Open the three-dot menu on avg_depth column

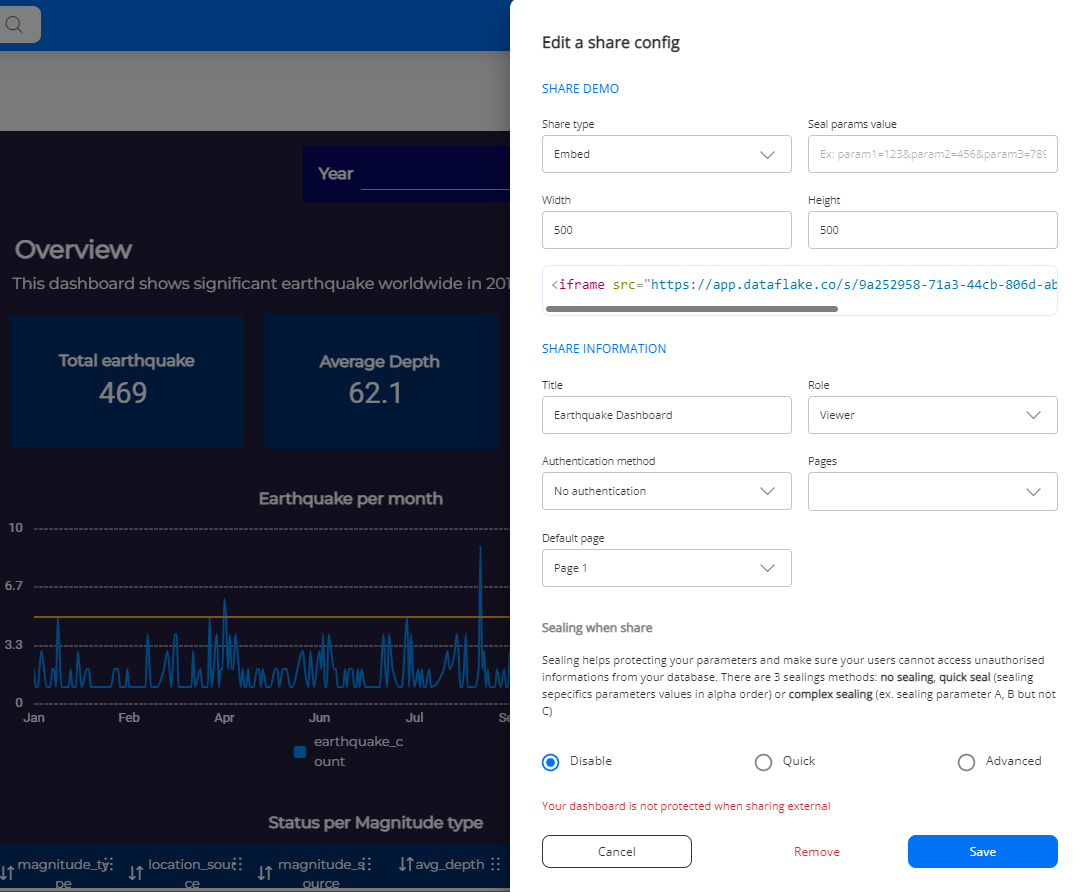pyautogui.click(x=494, y=862)
